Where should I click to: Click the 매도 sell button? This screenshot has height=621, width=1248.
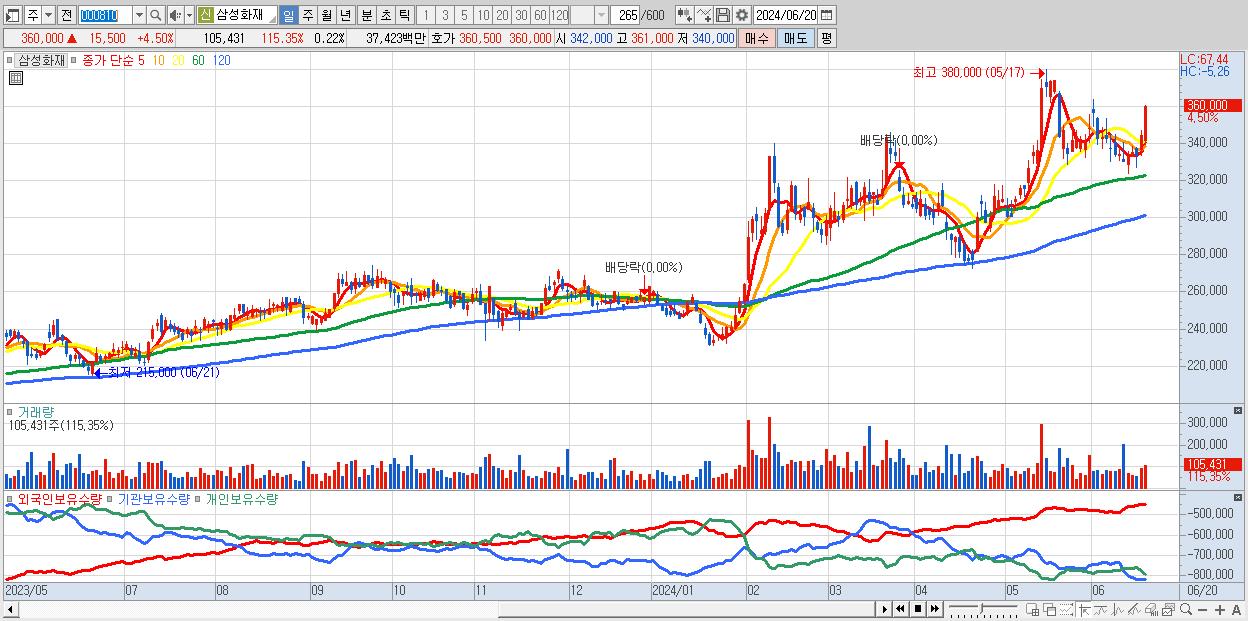point(795,38)
